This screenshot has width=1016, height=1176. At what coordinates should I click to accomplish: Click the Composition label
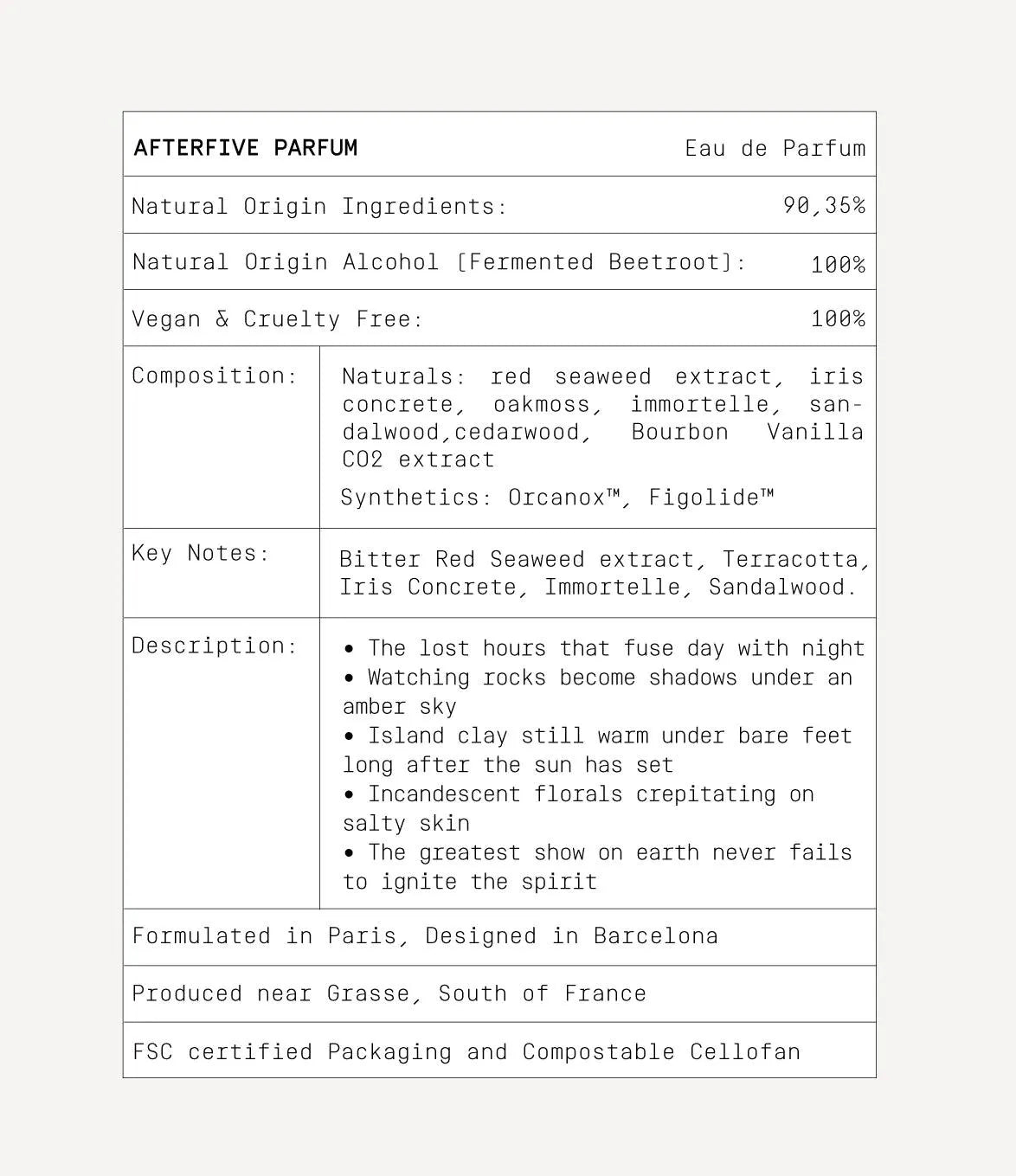[214, 376]
